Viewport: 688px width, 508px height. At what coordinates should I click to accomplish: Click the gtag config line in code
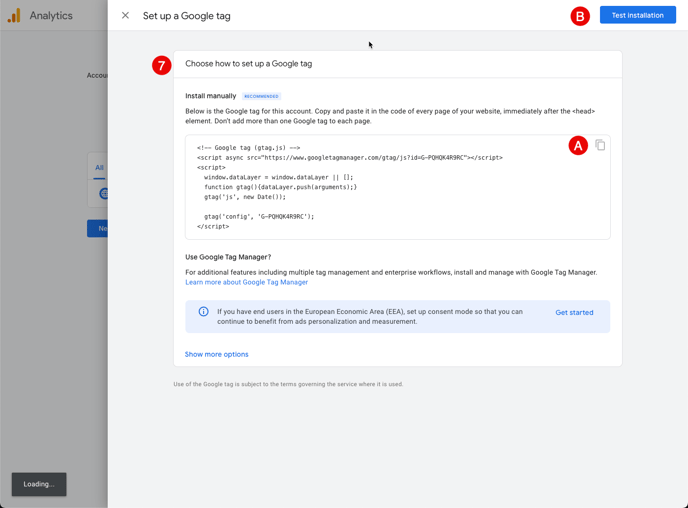tap(259, 216)
